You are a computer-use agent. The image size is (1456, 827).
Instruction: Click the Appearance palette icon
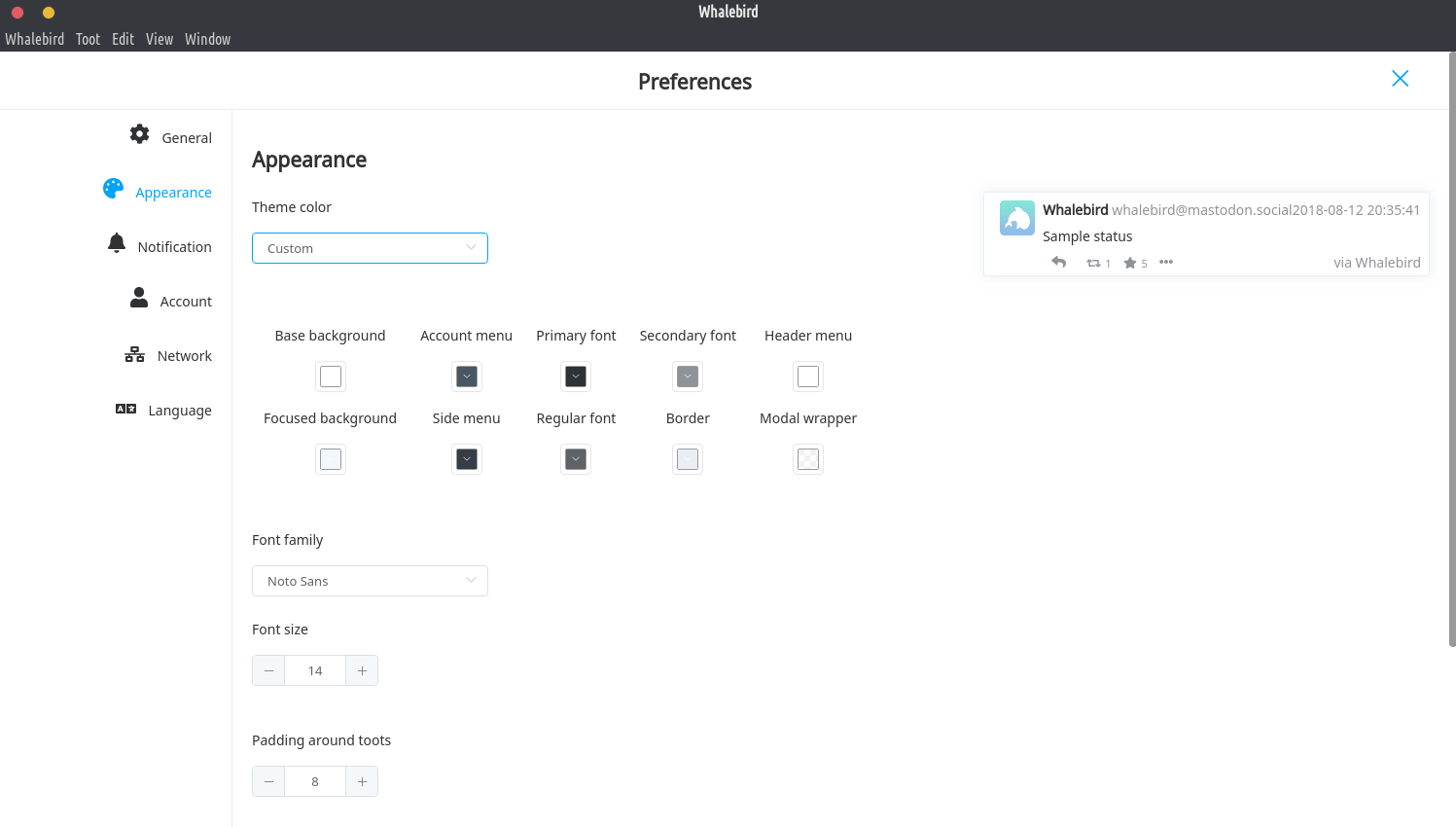tap(114, 189)
